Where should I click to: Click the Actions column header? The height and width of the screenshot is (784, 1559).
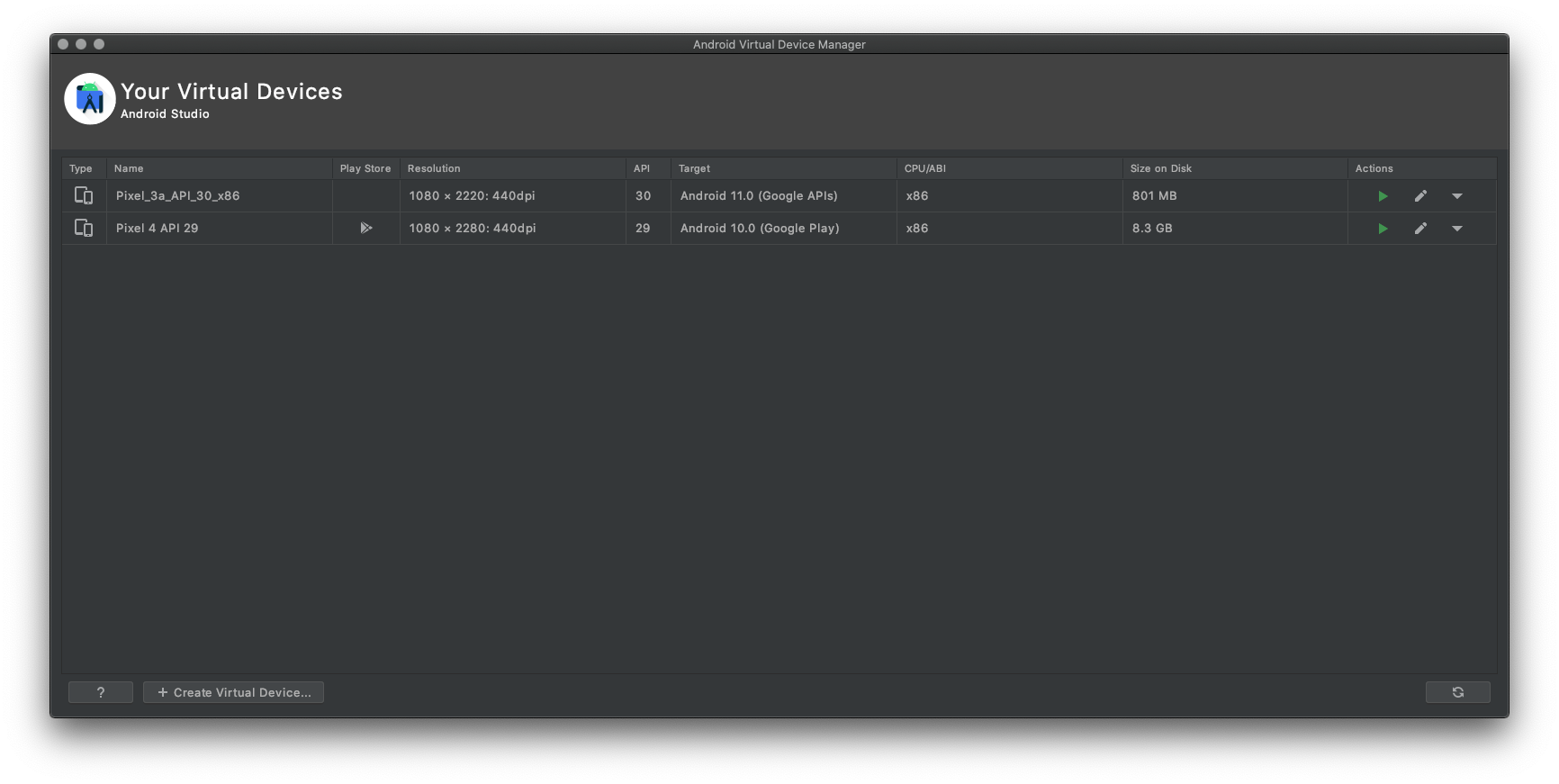[1422, 168]
